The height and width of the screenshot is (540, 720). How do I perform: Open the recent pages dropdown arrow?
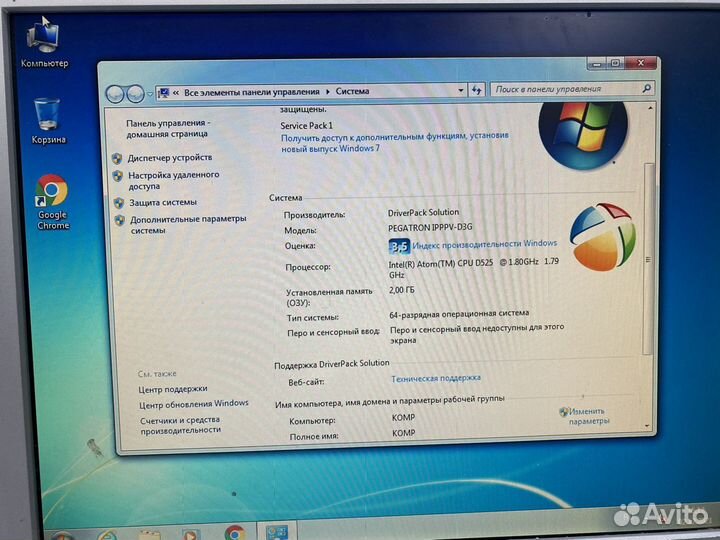pyautogui.click(x=150, y=93)
